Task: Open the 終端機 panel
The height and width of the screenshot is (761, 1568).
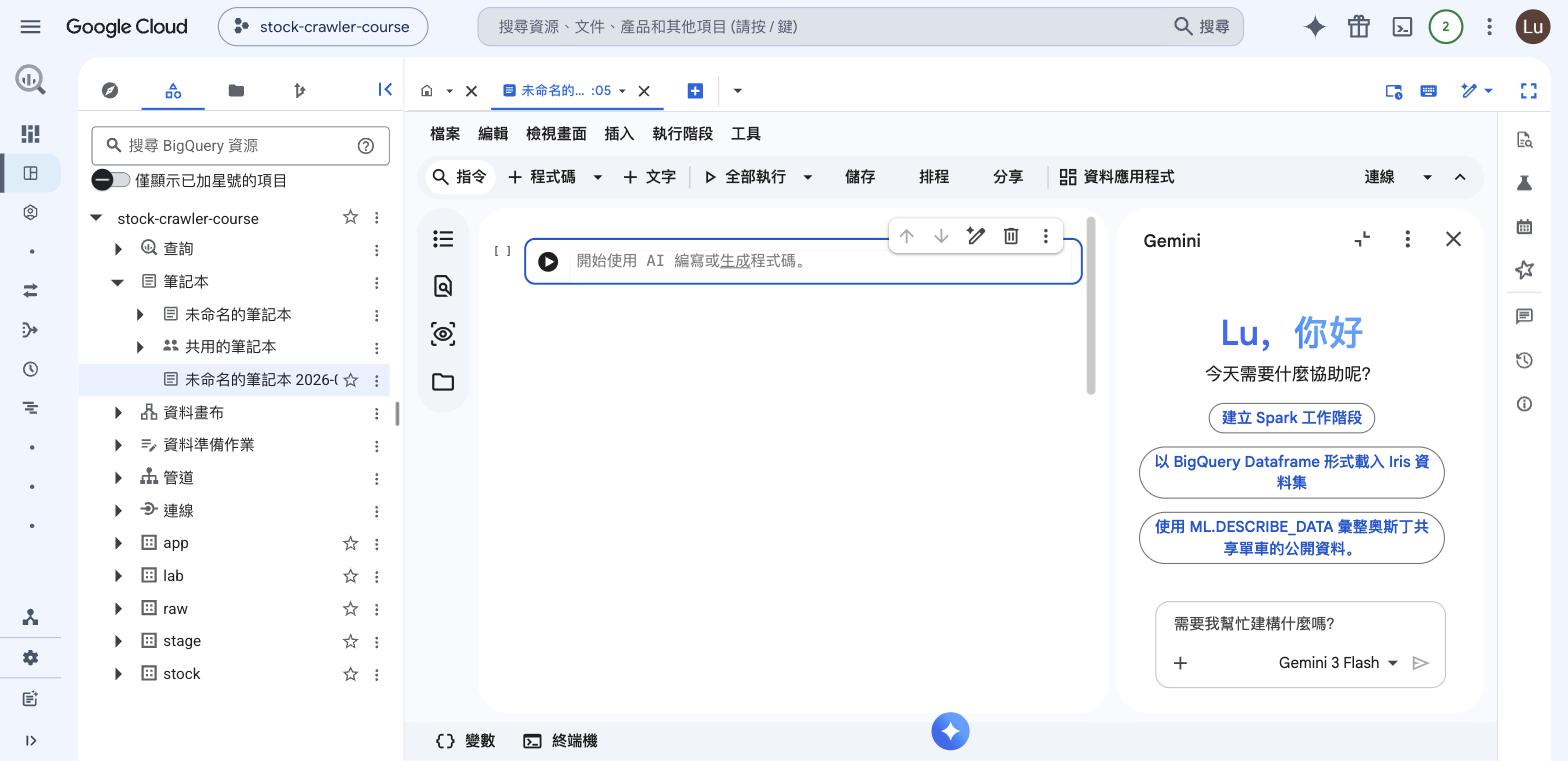Action: [560, 741]
